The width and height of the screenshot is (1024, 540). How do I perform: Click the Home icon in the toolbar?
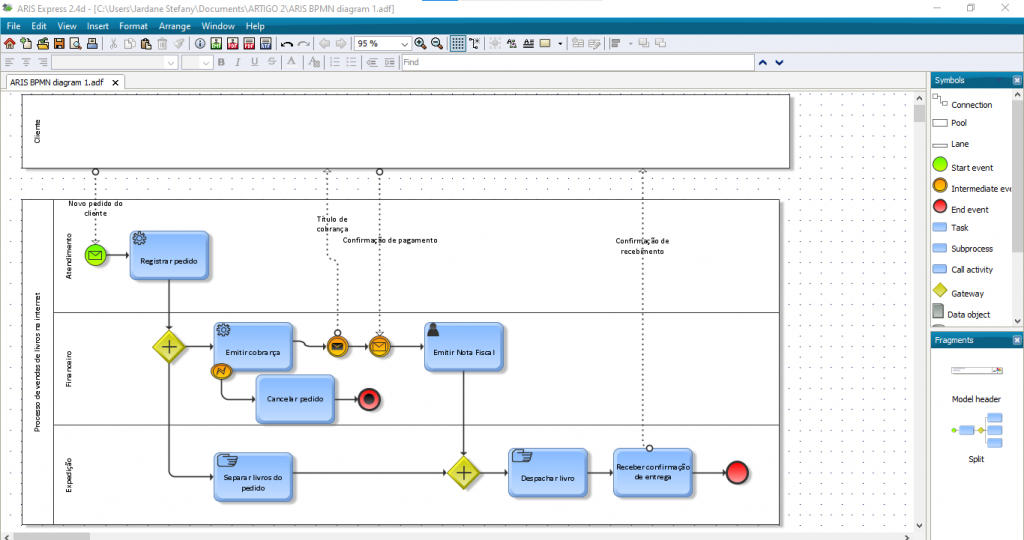(x=10, y=44)
